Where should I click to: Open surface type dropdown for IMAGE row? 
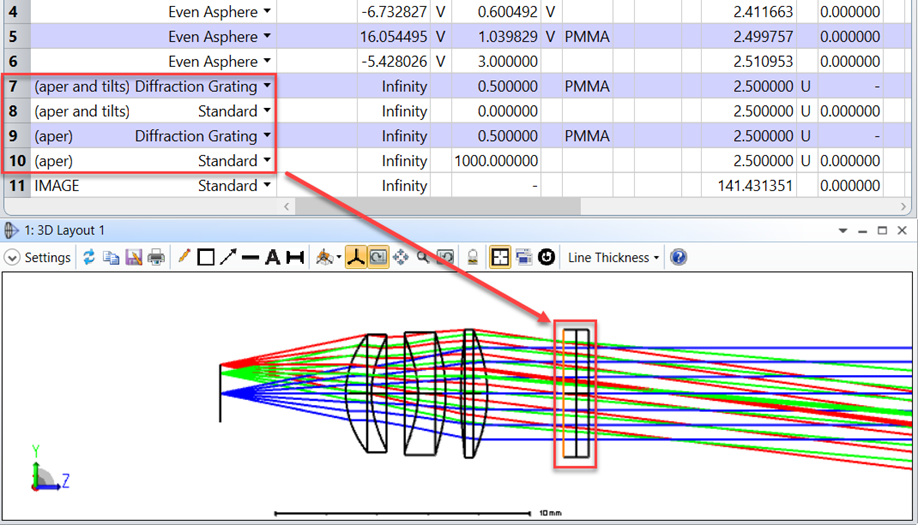(267, 186)
